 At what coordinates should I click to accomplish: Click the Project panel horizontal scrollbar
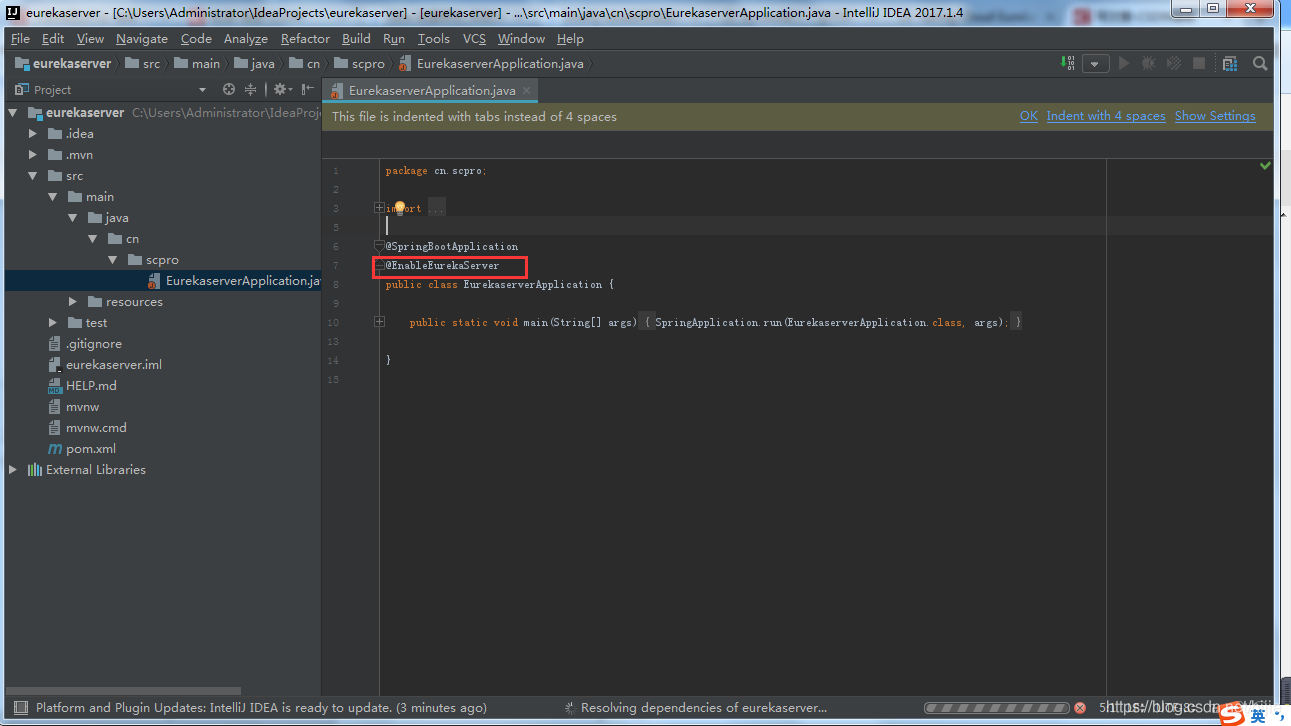(123, 690)
